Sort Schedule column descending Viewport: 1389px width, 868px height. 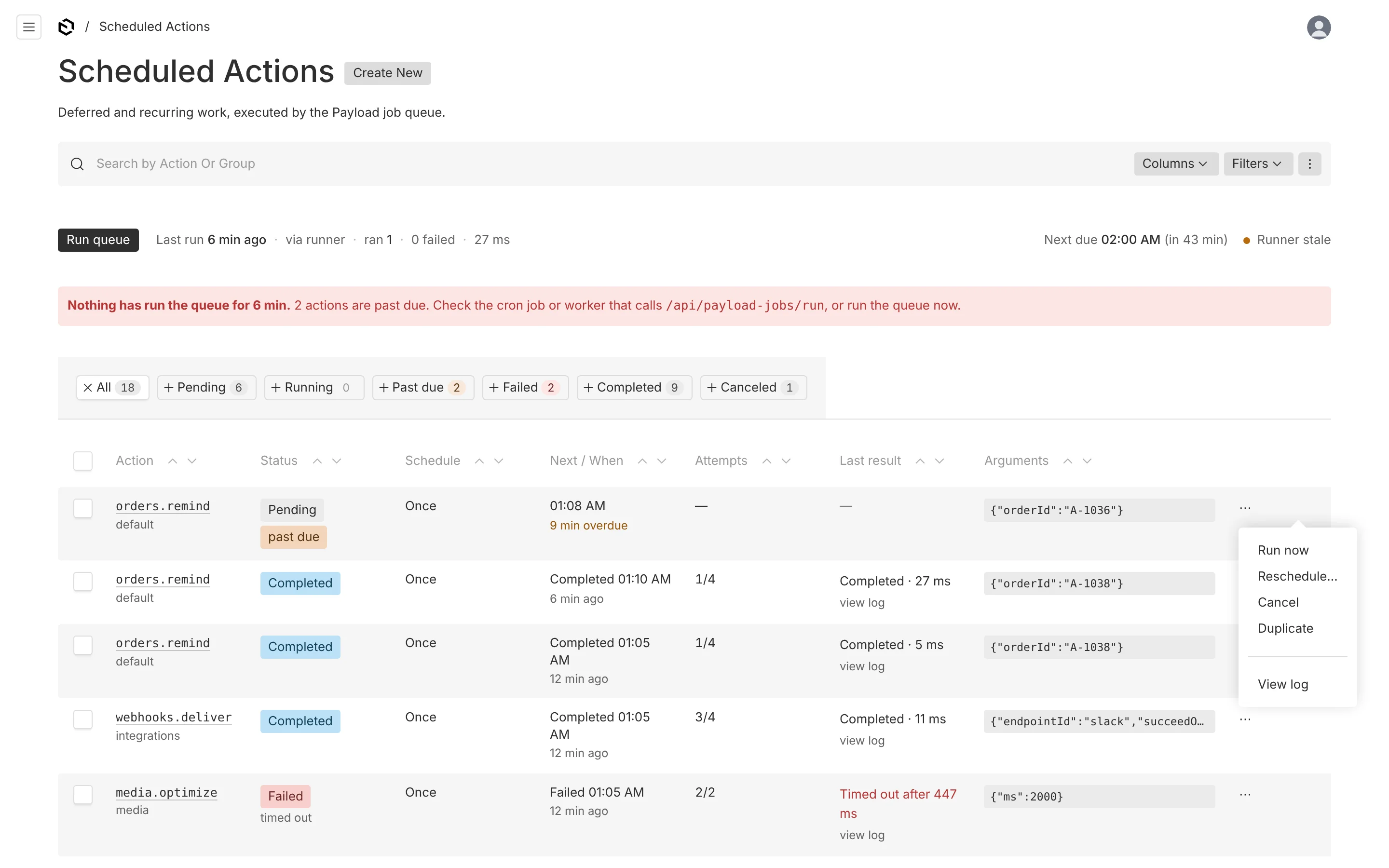tap(499, 461)
